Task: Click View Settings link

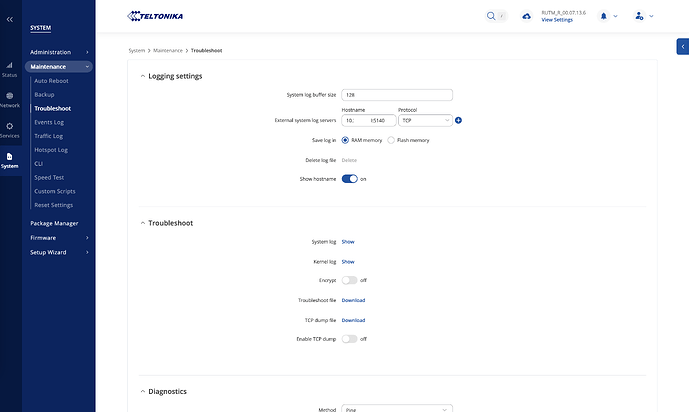Action: (557, 20)
